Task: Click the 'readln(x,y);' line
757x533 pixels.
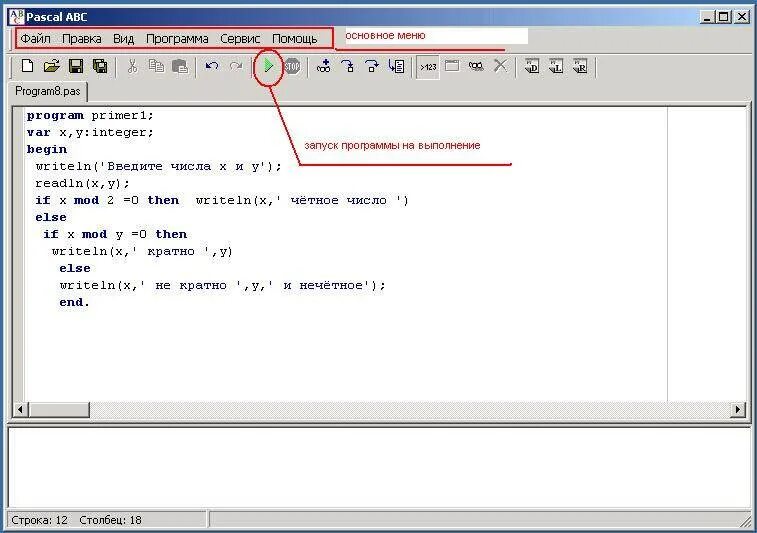Action: pos(82,183)
